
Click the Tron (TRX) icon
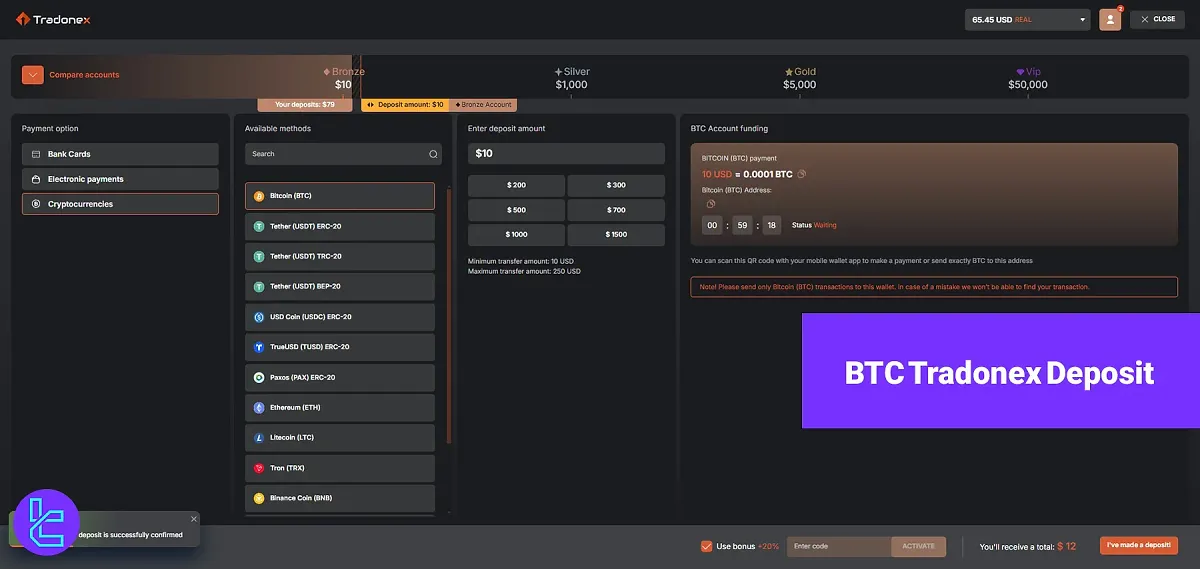pyautogui.click(x=259, y=468)
